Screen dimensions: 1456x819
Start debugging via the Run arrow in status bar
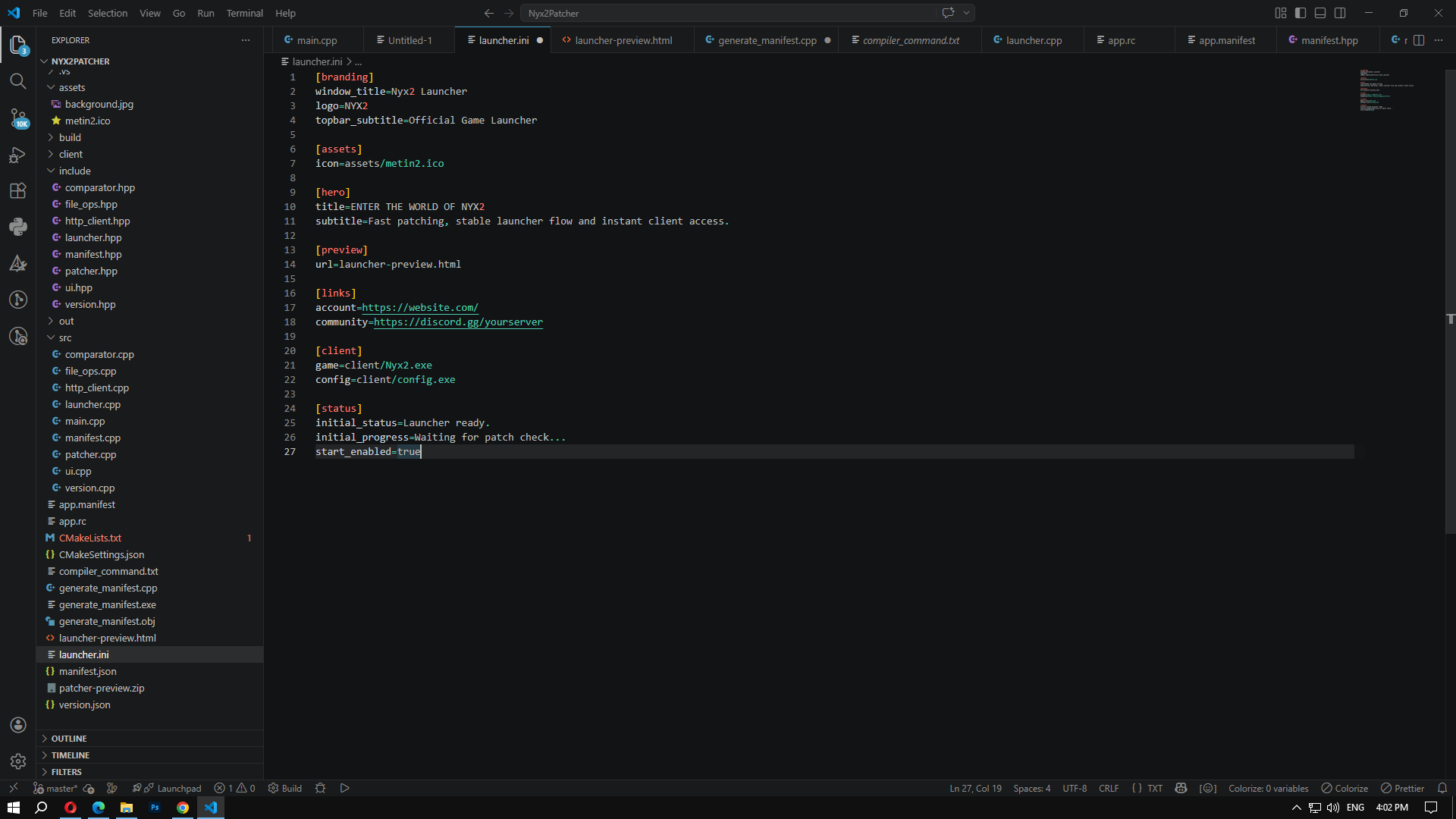click(345, 788)
